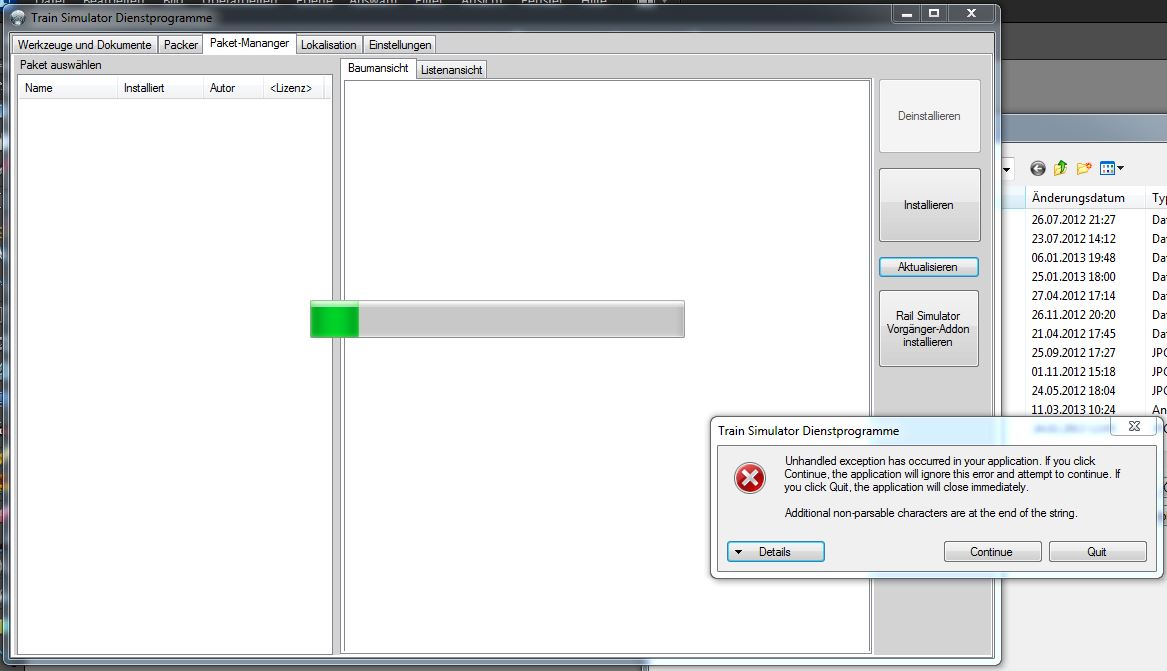The image size is (1167, 671).
Task: Create new folder icon in Explorer window
Action: pyautogui.click(x=1084, y=168)
